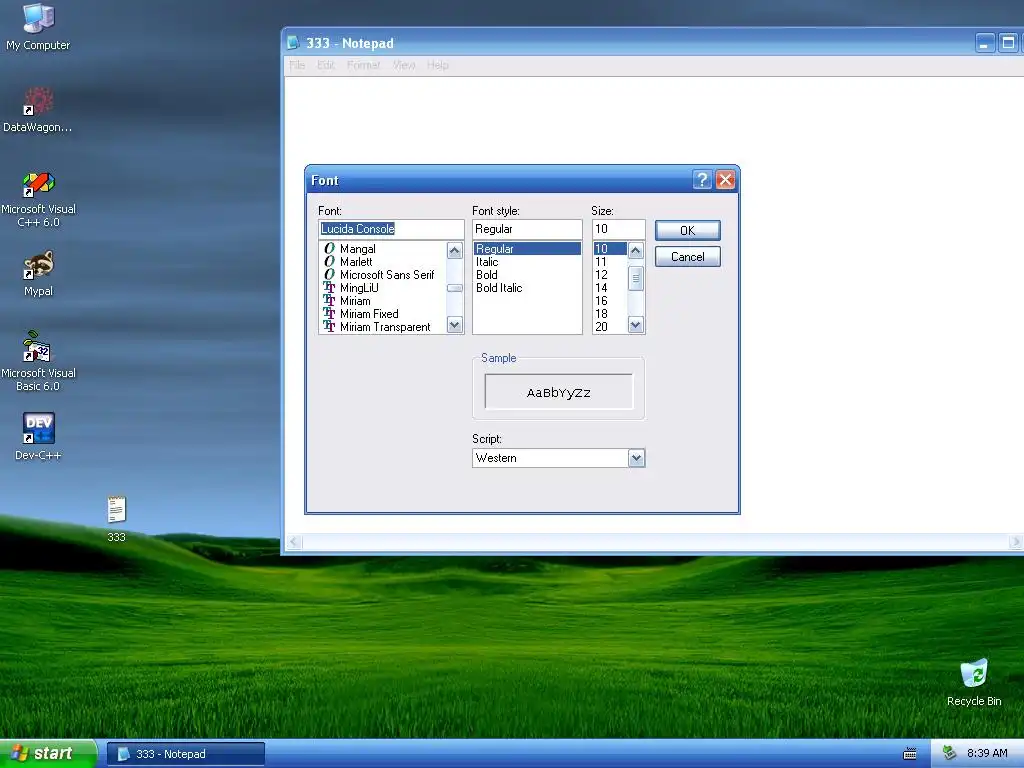Select the Microsoft Visual Basic 6.0 shortcut
The height and width of the screenshot is (768, 1024).
(38, 362)
